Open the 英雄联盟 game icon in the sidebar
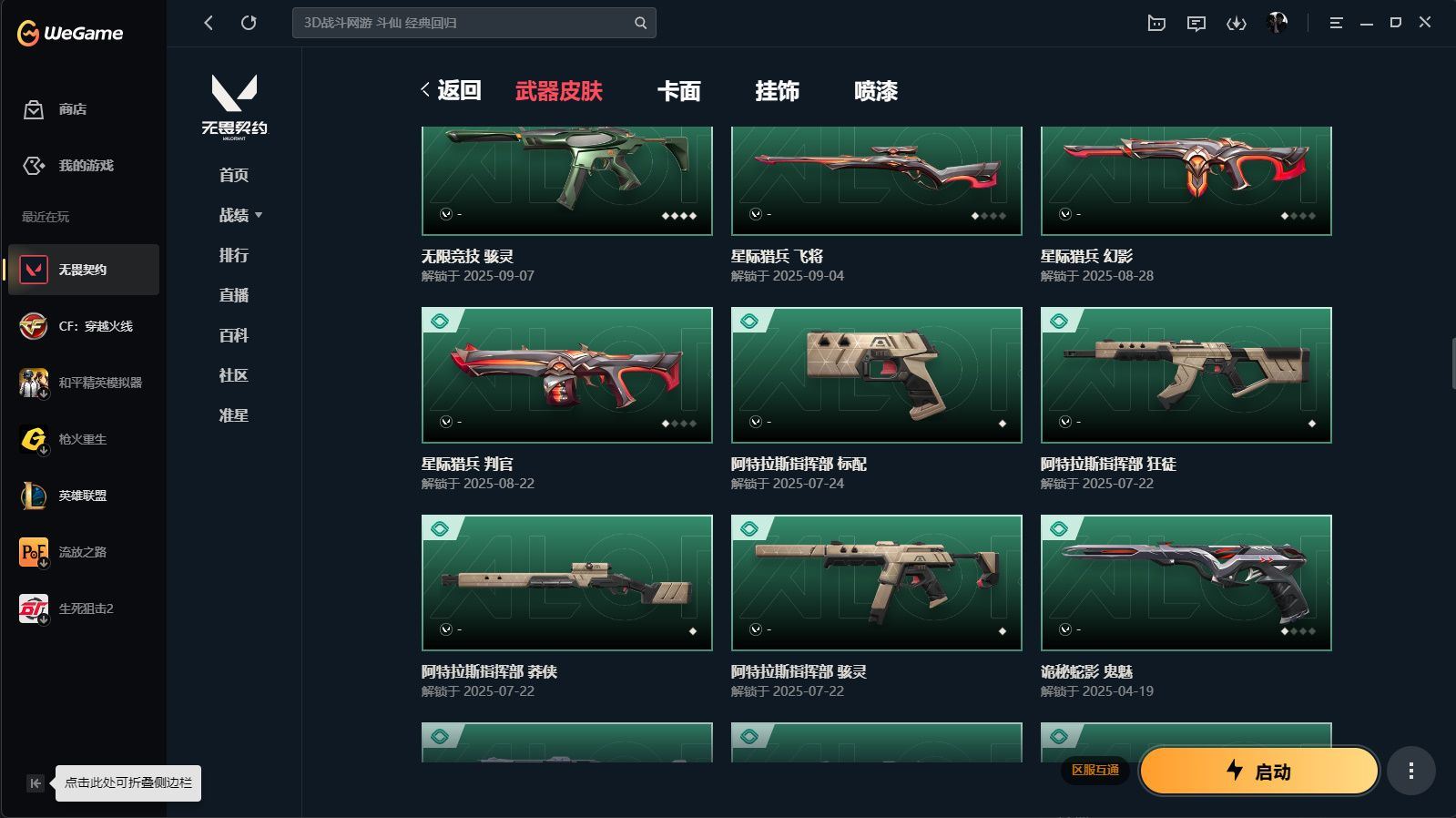This screenshot has height=818, width=1456. tap(34, 496)
